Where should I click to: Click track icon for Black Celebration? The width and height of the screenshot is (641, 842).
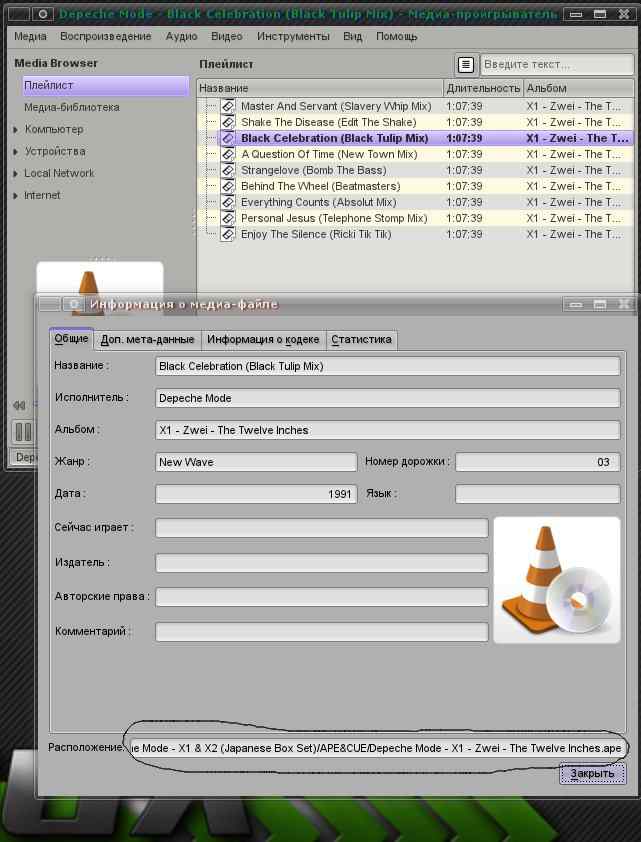click(228, 139)
